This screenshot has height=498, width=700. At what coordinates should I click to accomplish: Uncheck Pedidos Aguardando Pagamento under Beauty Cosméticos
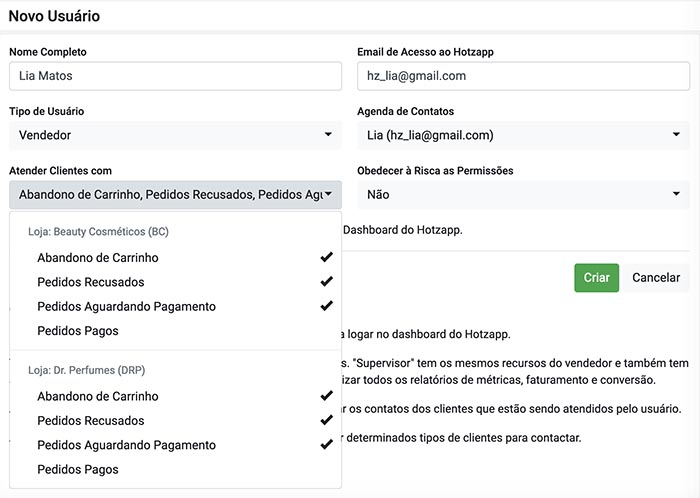[175, 307]
